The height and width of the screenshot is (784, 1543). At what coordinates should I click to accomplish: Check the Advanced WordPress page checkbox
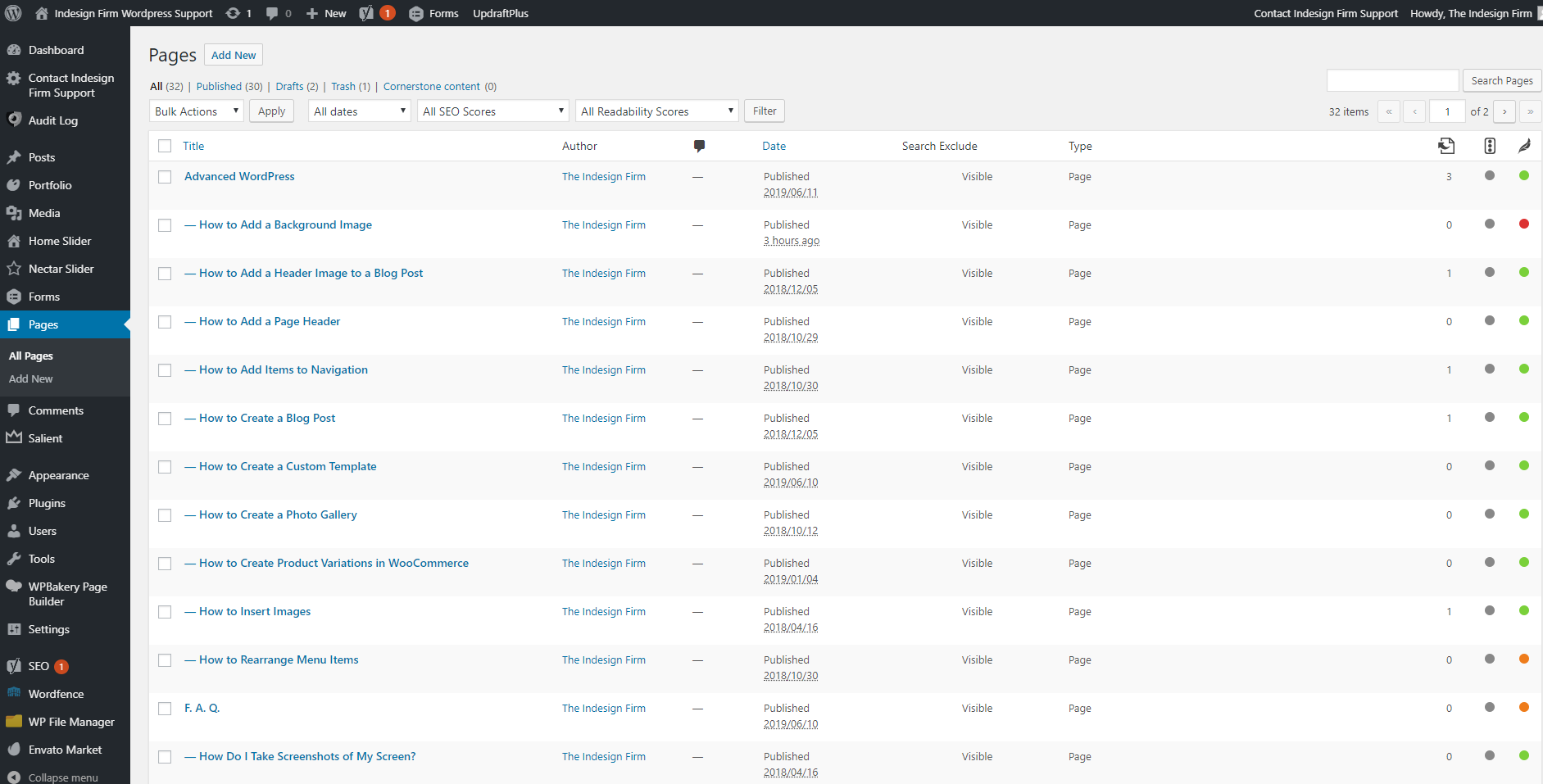pyautogui.click(x=165, y=177)
